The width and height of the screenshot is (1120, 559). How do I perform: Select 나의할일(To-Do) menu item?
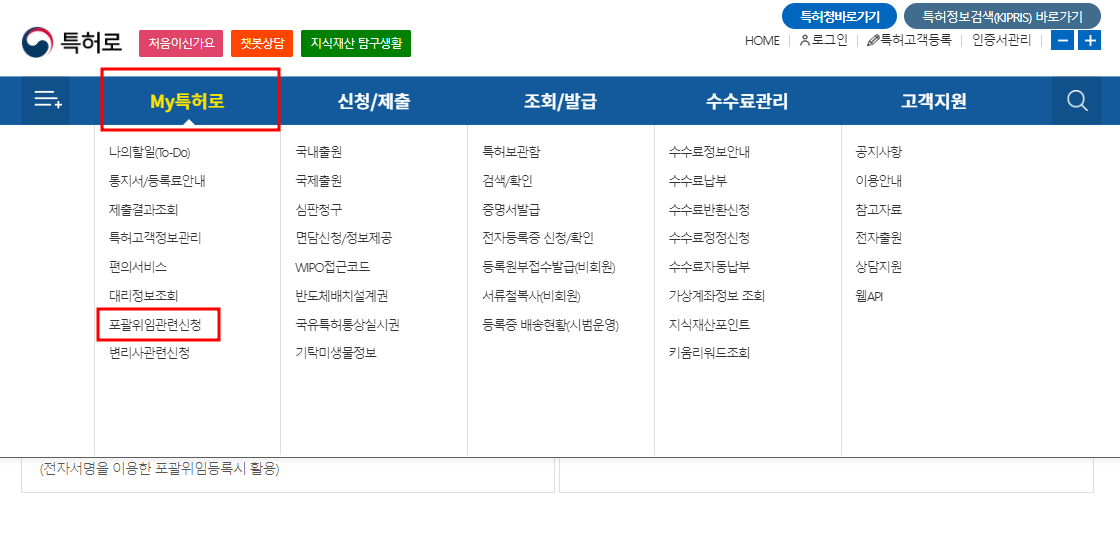click(x=150, y=152)
